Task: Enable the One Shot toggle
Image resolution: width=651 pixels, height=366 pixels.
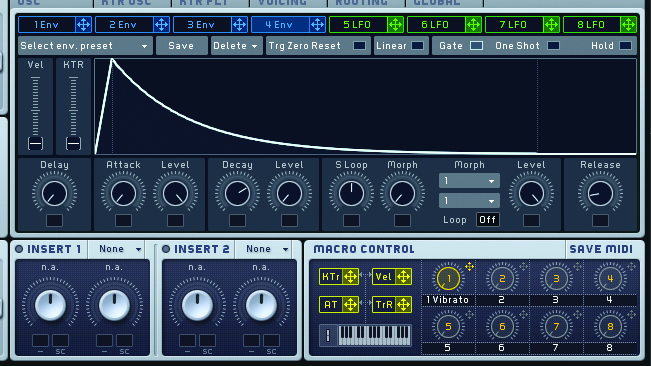Action: (x=553, y=46)
